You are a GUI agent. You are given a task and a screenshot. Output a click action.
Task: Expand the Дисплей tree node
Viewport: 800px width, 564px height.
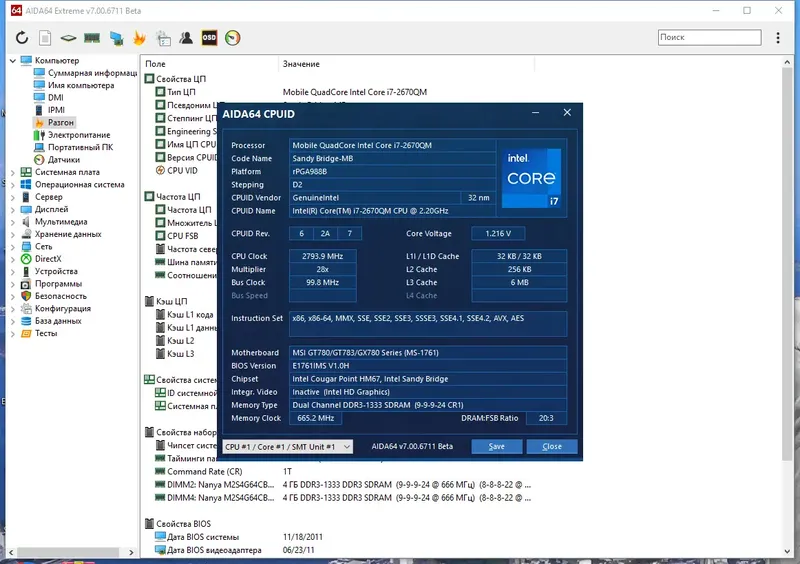pyautogui.click(x=13, y=210)
